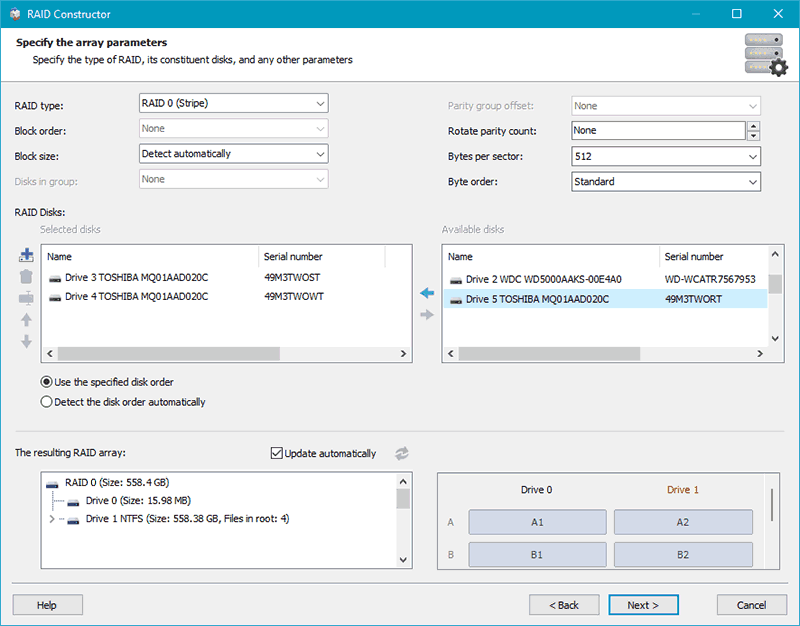This screenshot has height=626, width=800.
Task: Open the Bytes per sector dropdown
Action: pyautogui.click(x=666, y=156)
